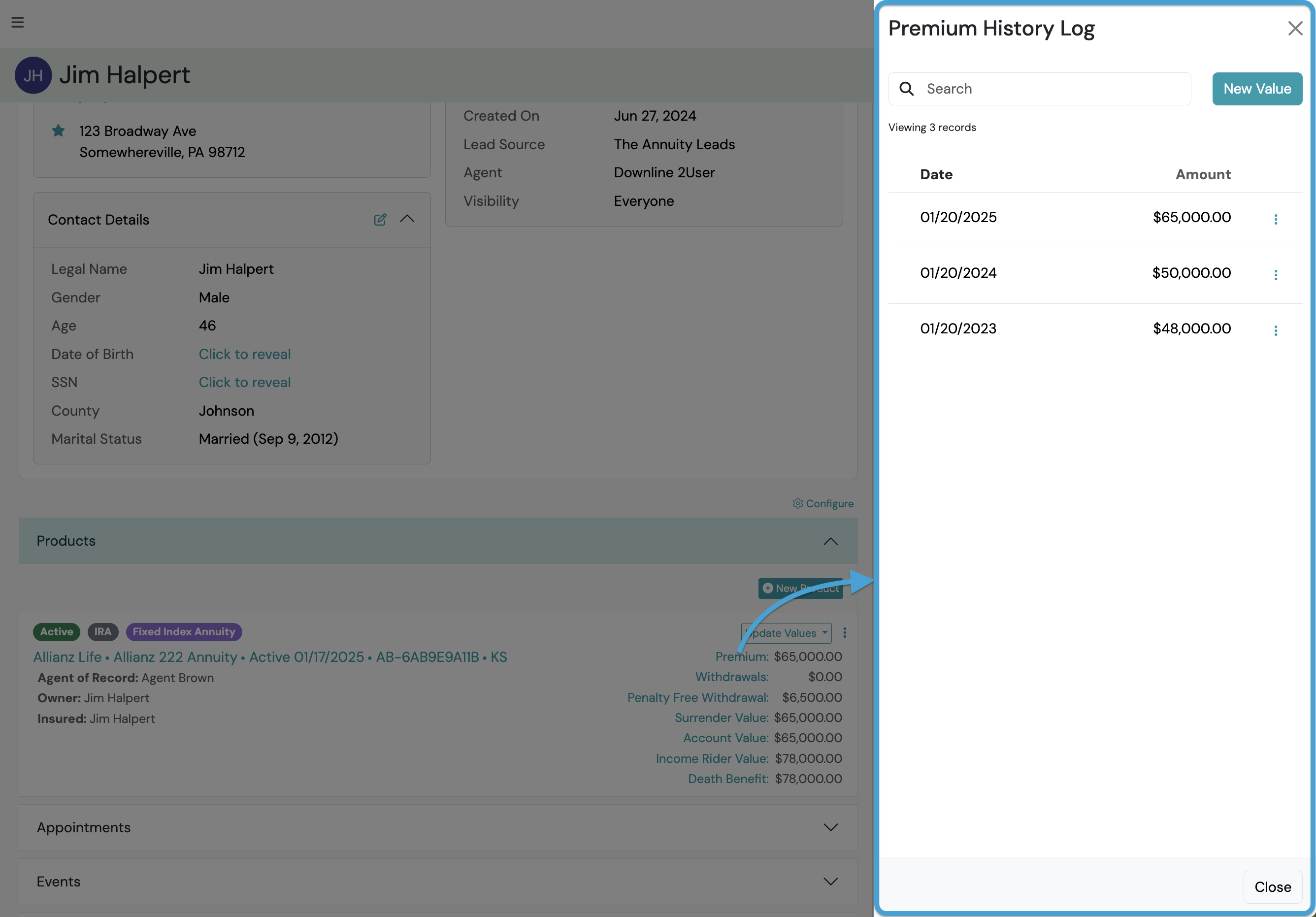Open options menu for 01/20/2023 record
The height and width of the screenshot is (917, 1316).
(x=1275, y=330)
